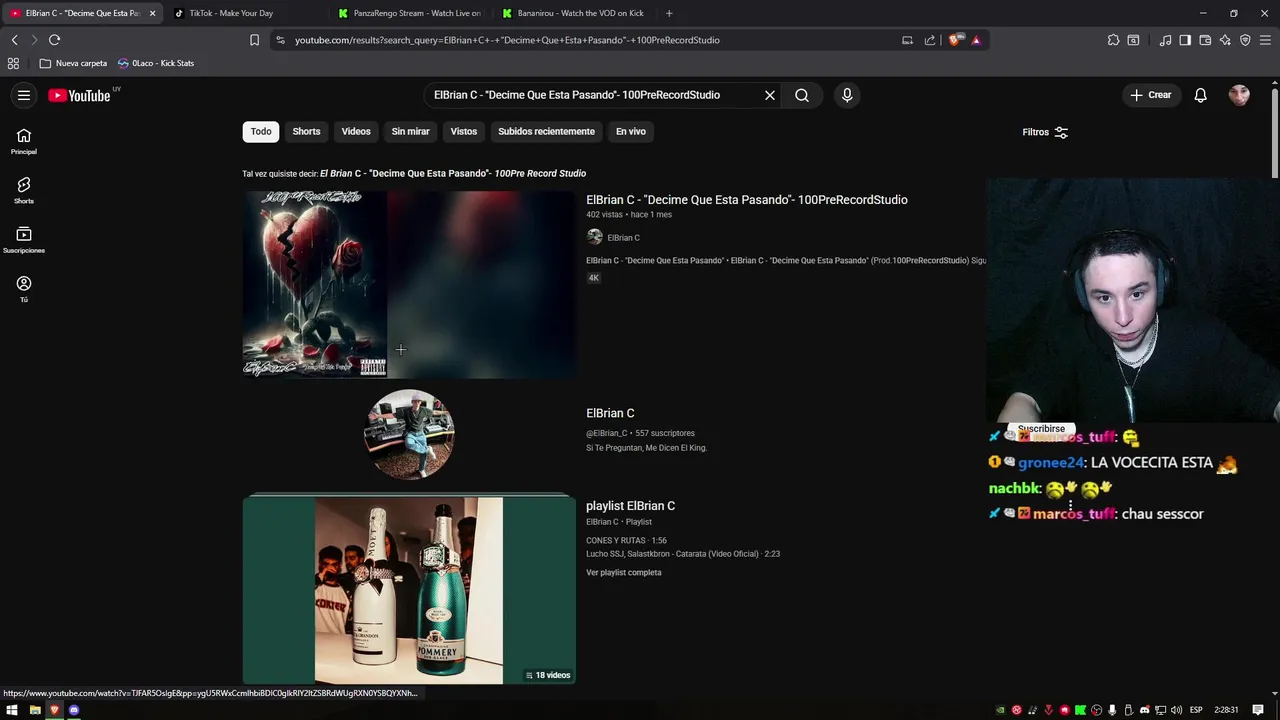Screen dimensions: 1280x720
Task: Open the Brave Wallet icon
Action: click(1205, 40)
